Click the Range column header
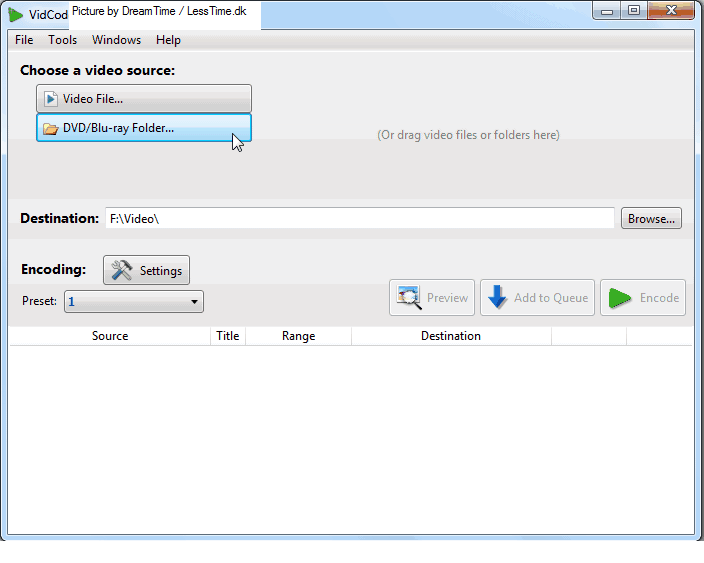This screenshot has width=704, height=563. [x=298, y=336]
